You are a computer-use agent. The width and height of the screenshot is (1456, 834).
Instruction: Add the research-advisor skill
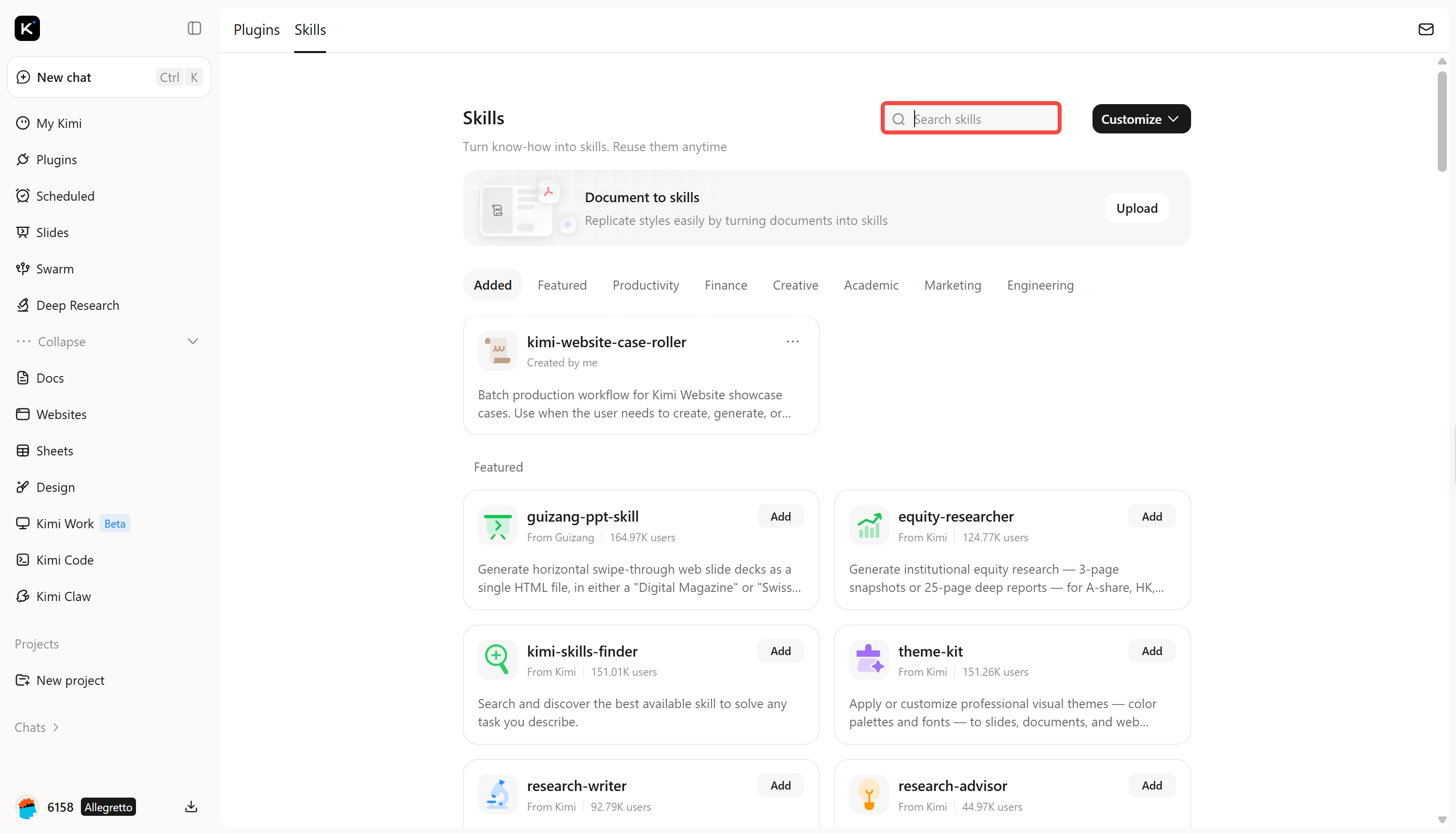(x=1151, y=786)
